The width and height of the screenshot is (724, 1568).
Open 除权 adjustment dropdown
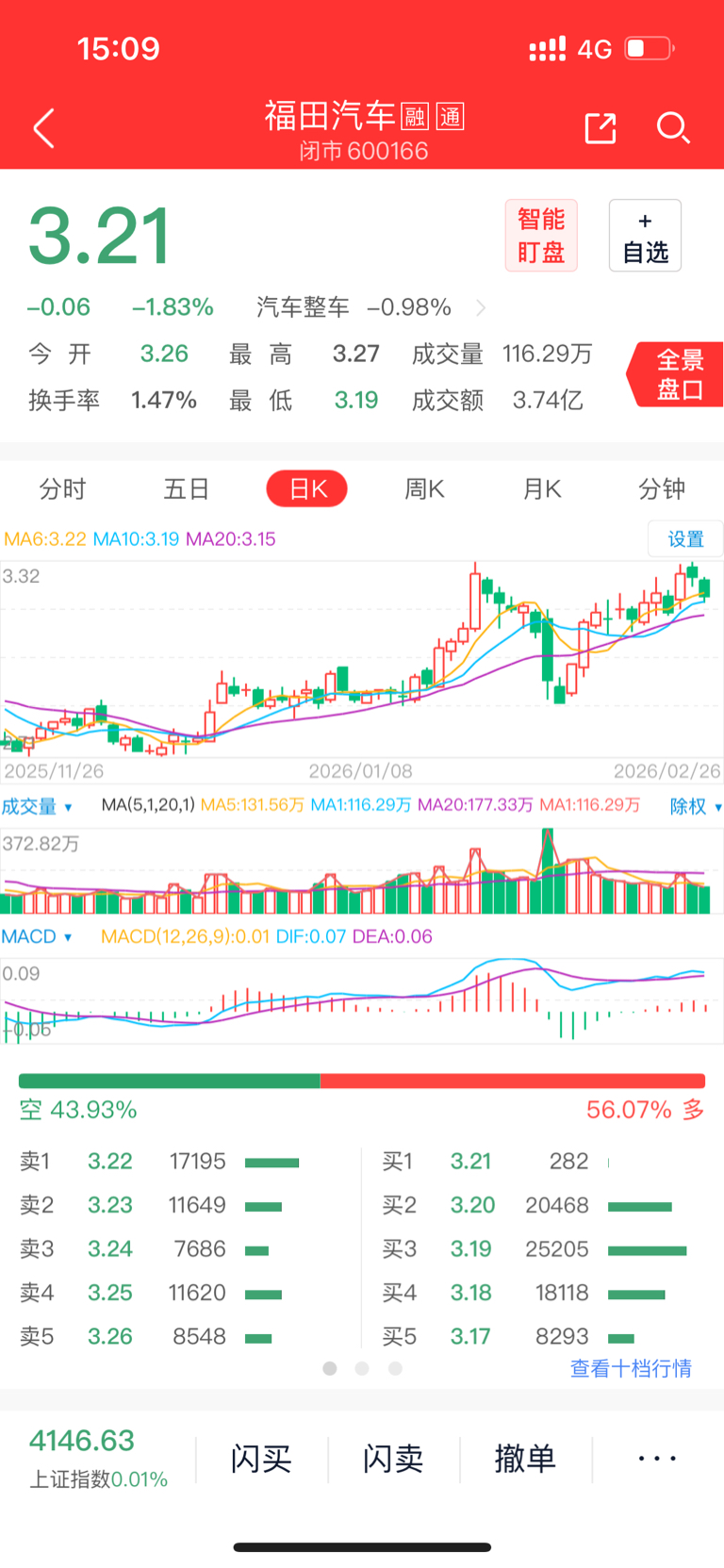pyautogui.click(x=696, y=806)
